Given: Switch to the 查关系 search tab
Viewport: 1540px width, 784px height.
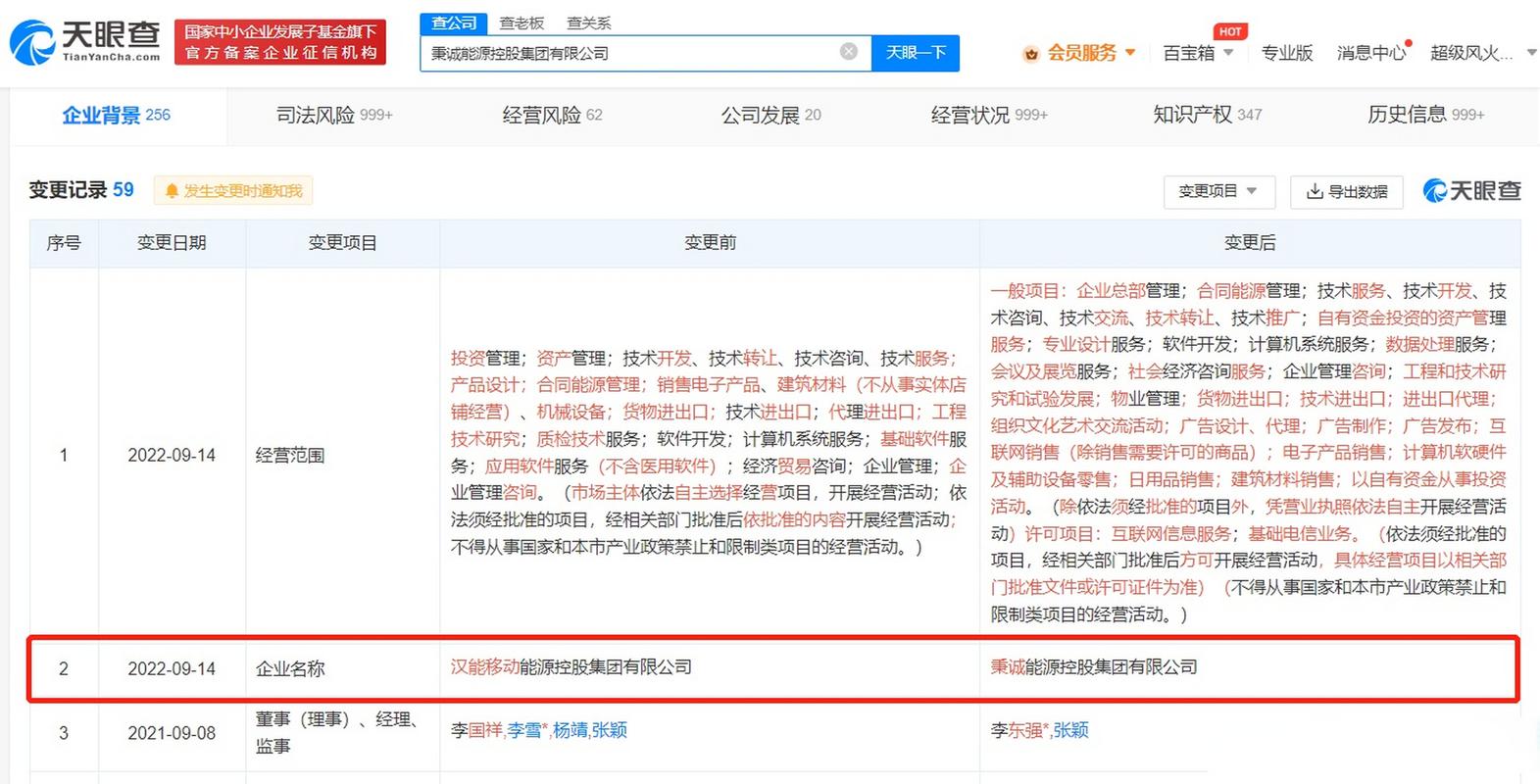Looking at the screenshot, I should click(x=588, y=23).
